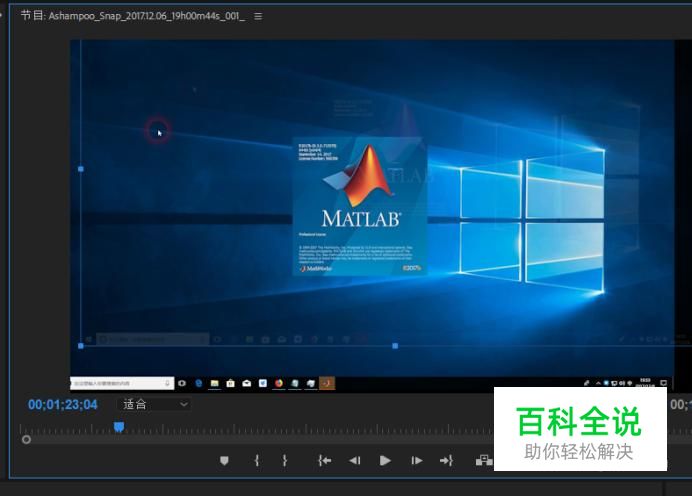
Task: Click the blue playhead on the time ruler
Action: 119,427
